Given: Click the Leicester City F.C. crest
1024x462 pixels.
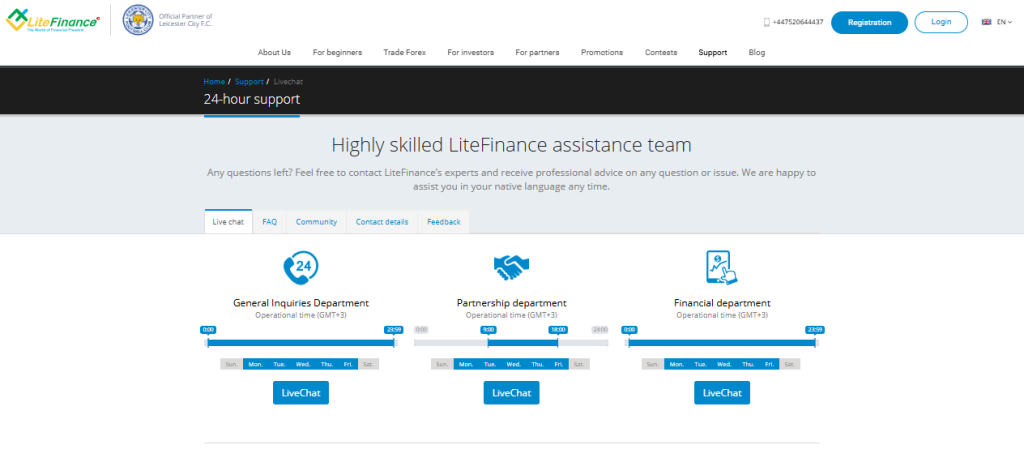Looking at the screenshot, I should tap(137, 21).
